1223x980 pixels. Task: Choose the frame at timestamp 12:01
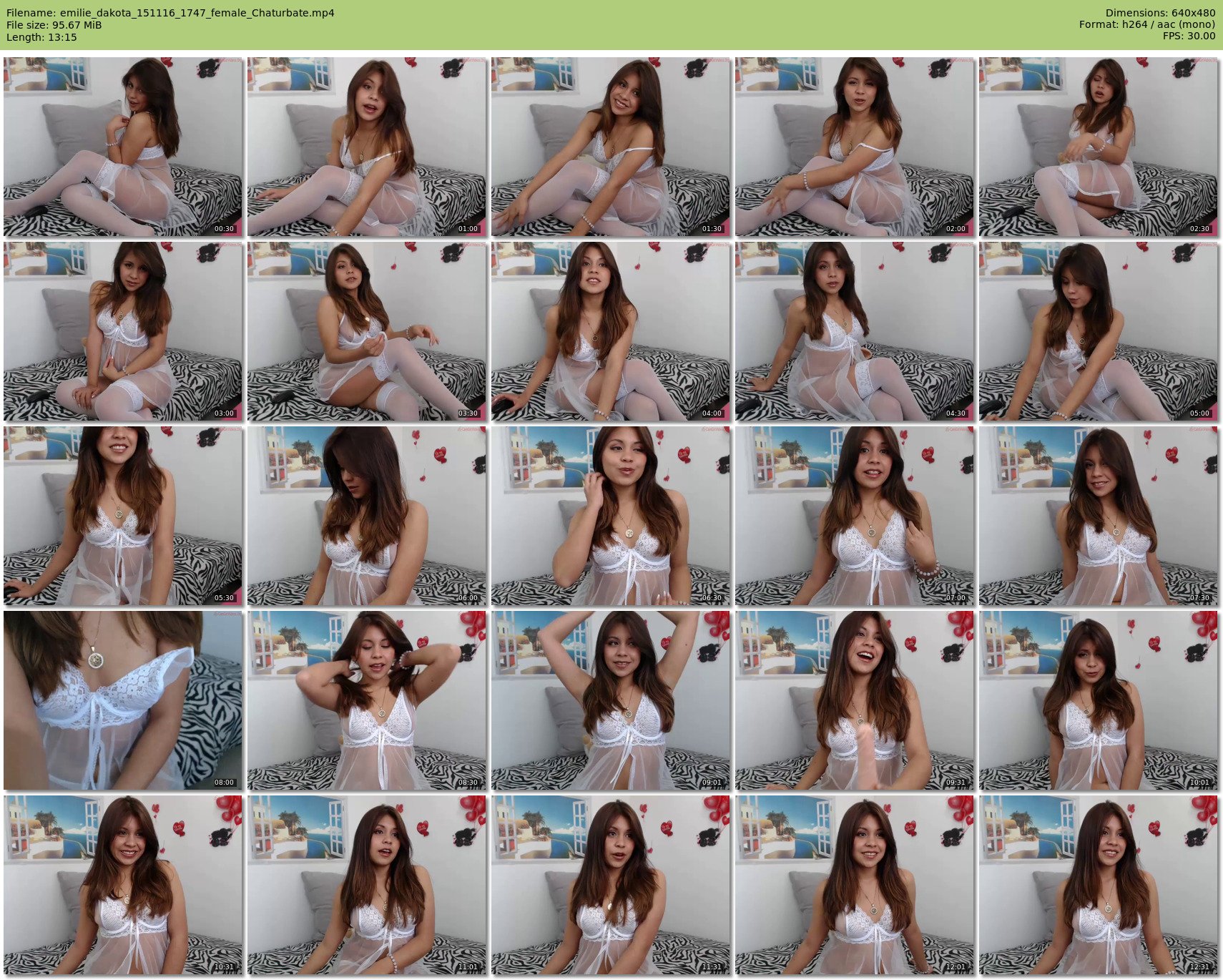pos(855,885)
